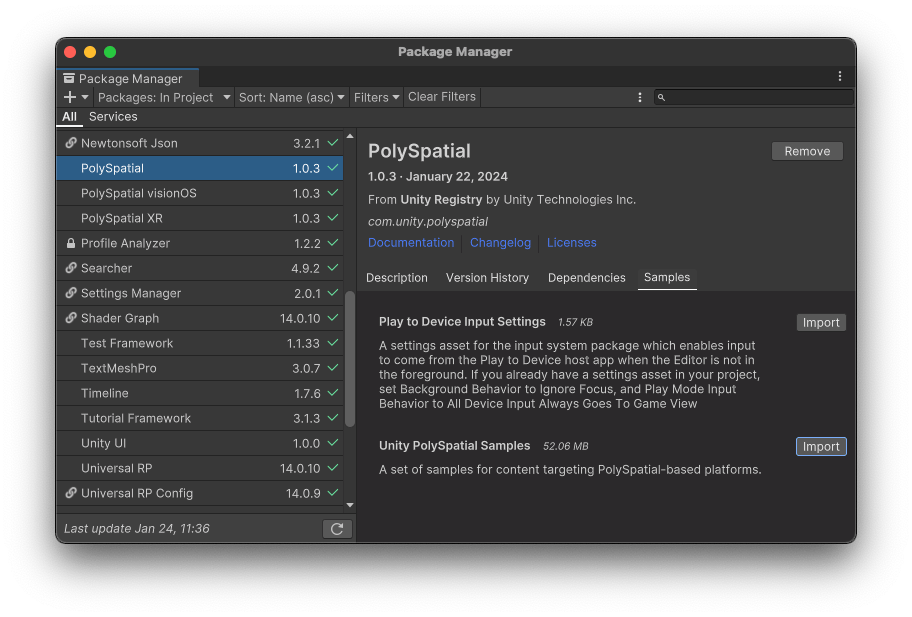Click the lock icon beside Profile Analyzer

(x=71, y=243)
